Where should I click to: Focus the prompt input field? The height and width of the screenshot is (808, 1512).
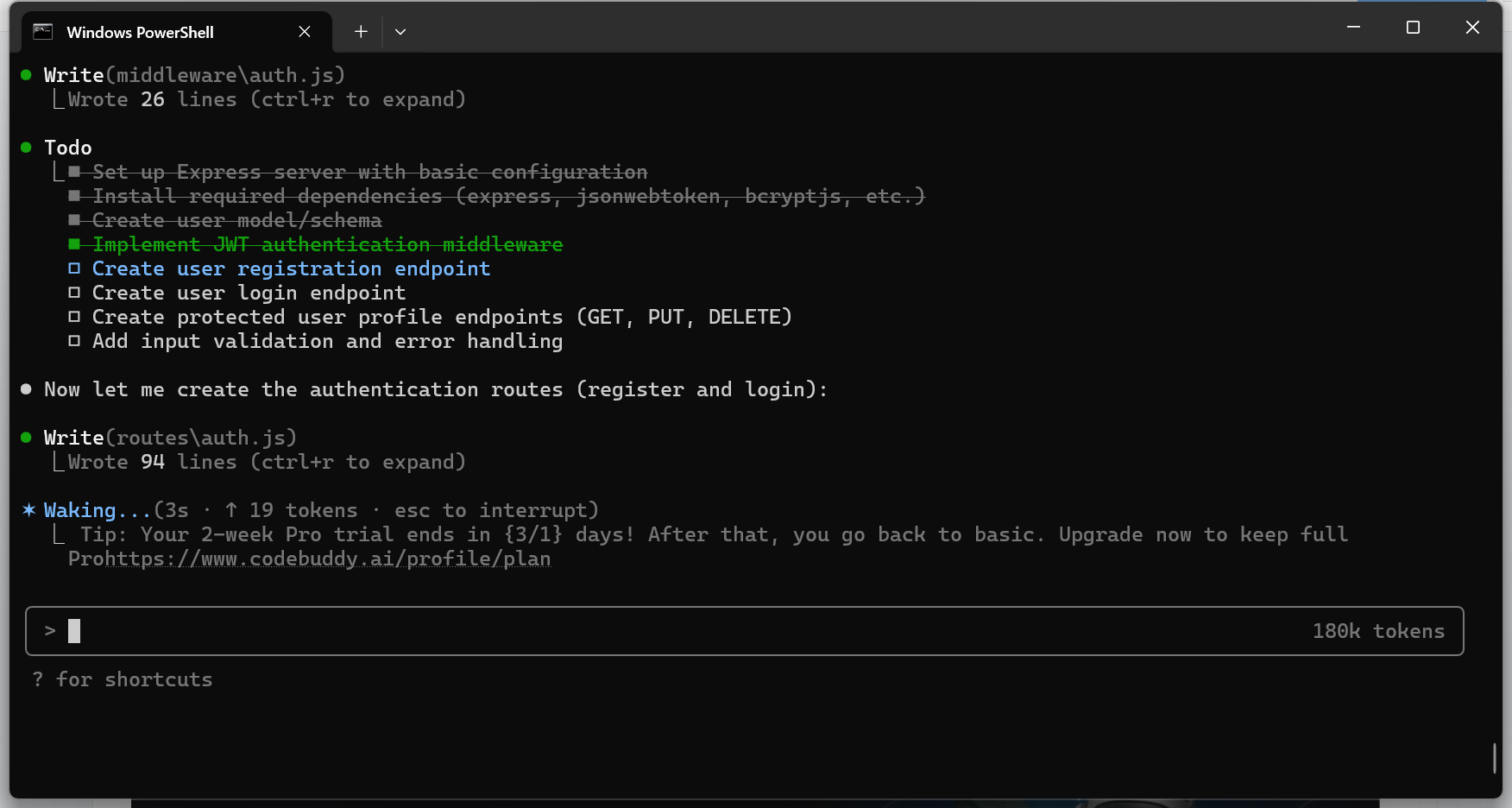(x=744, y=631)
